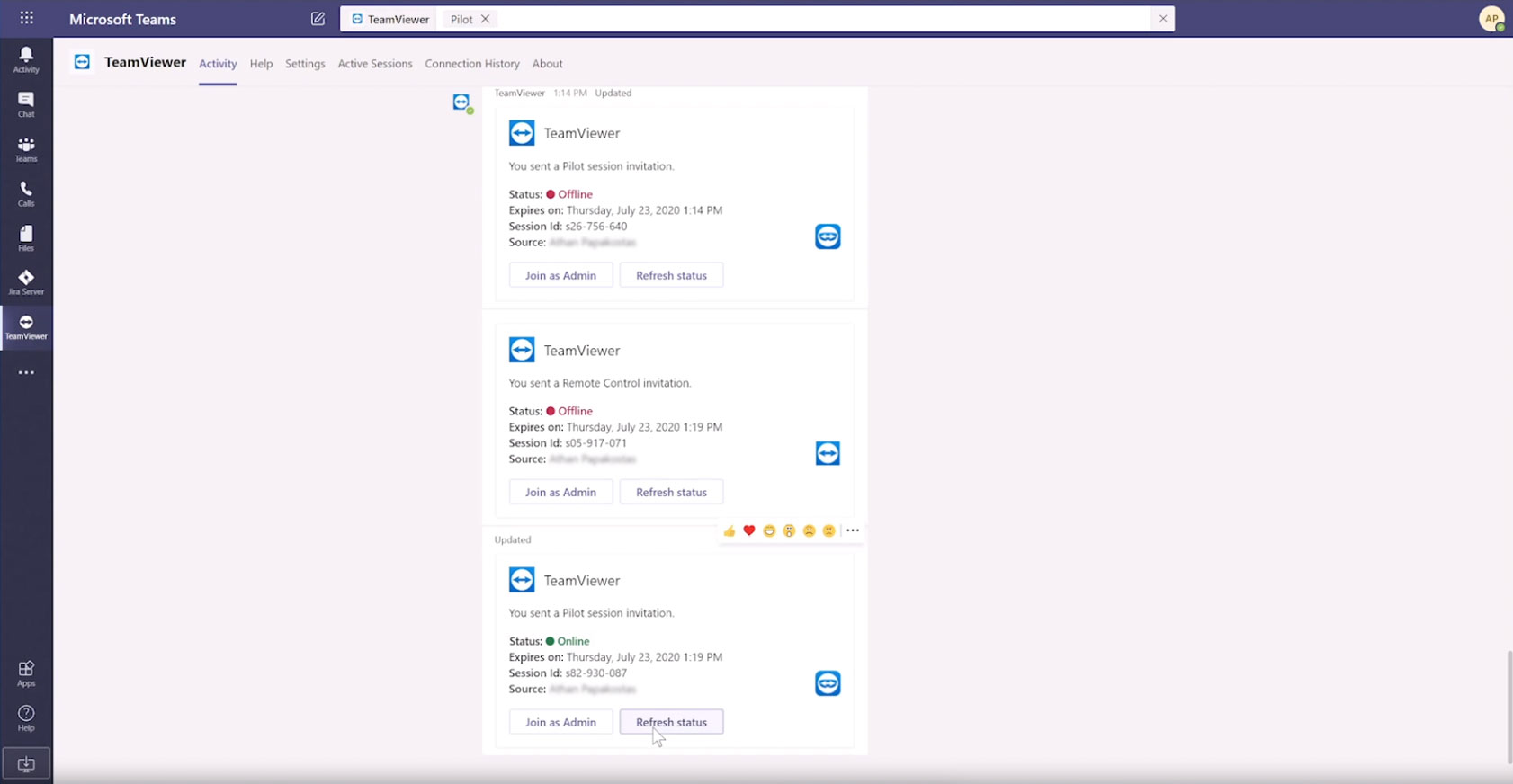Click Offline status in Remote Control card
The height and width of the screenshot is (784, 1513).
569,411
